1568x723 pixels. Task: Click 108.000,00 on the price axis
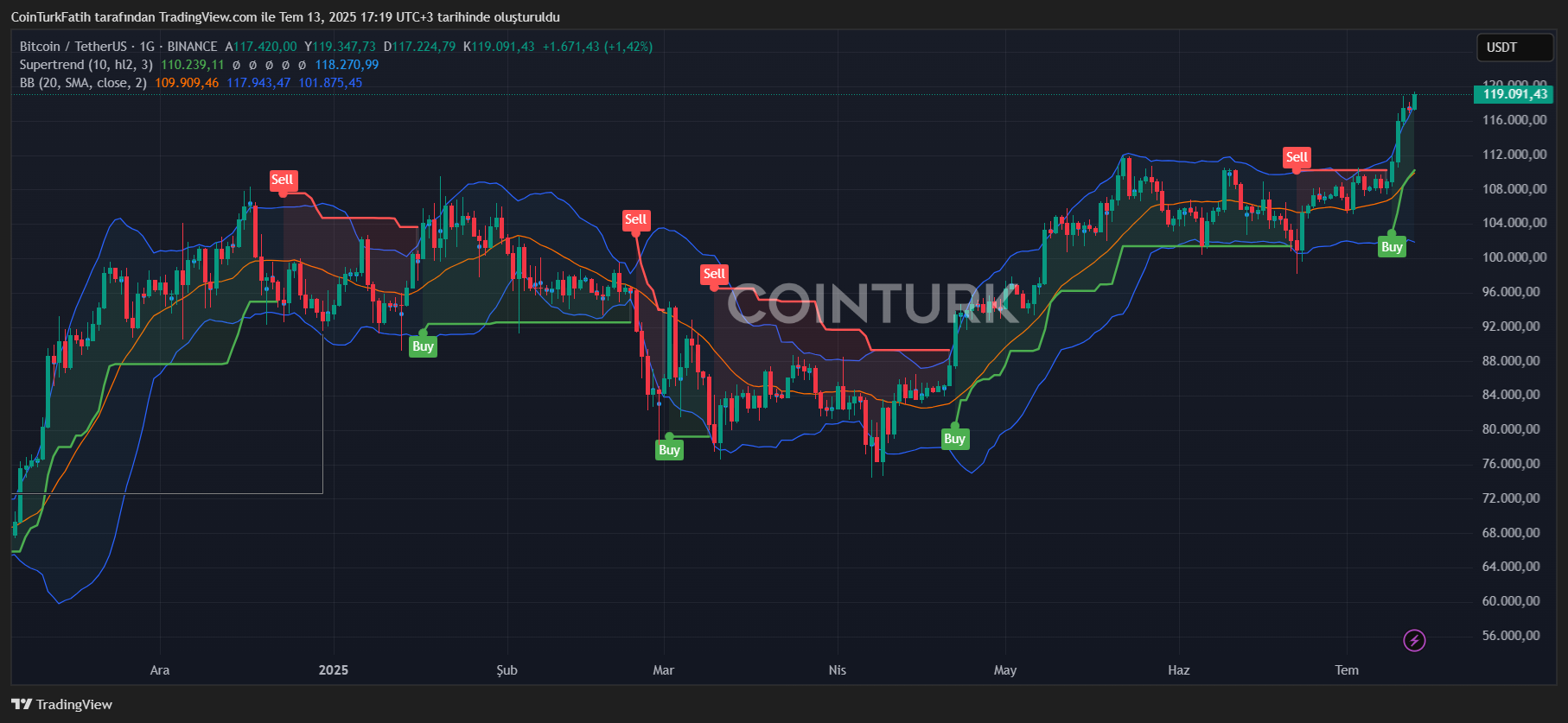pyautogui.click(x=1514, y=189)
